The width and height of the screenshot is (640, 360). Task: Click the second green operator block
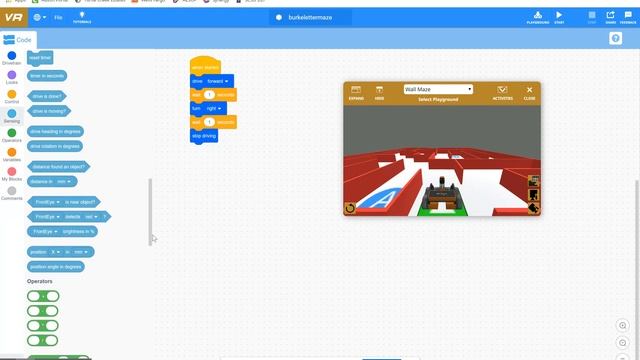point(43,311)
